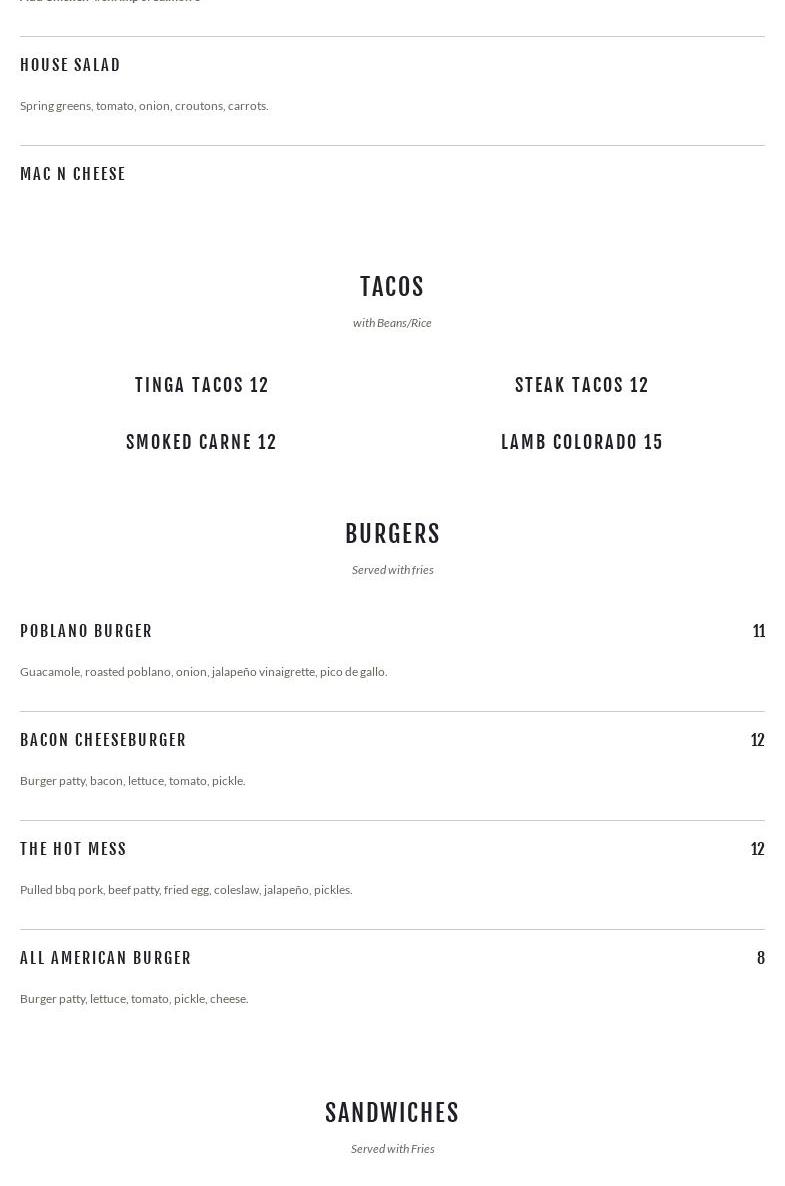This screenshot has width=785, height=1186.
Task: Click the All American Burger price 8
Action: coord(760,958)
